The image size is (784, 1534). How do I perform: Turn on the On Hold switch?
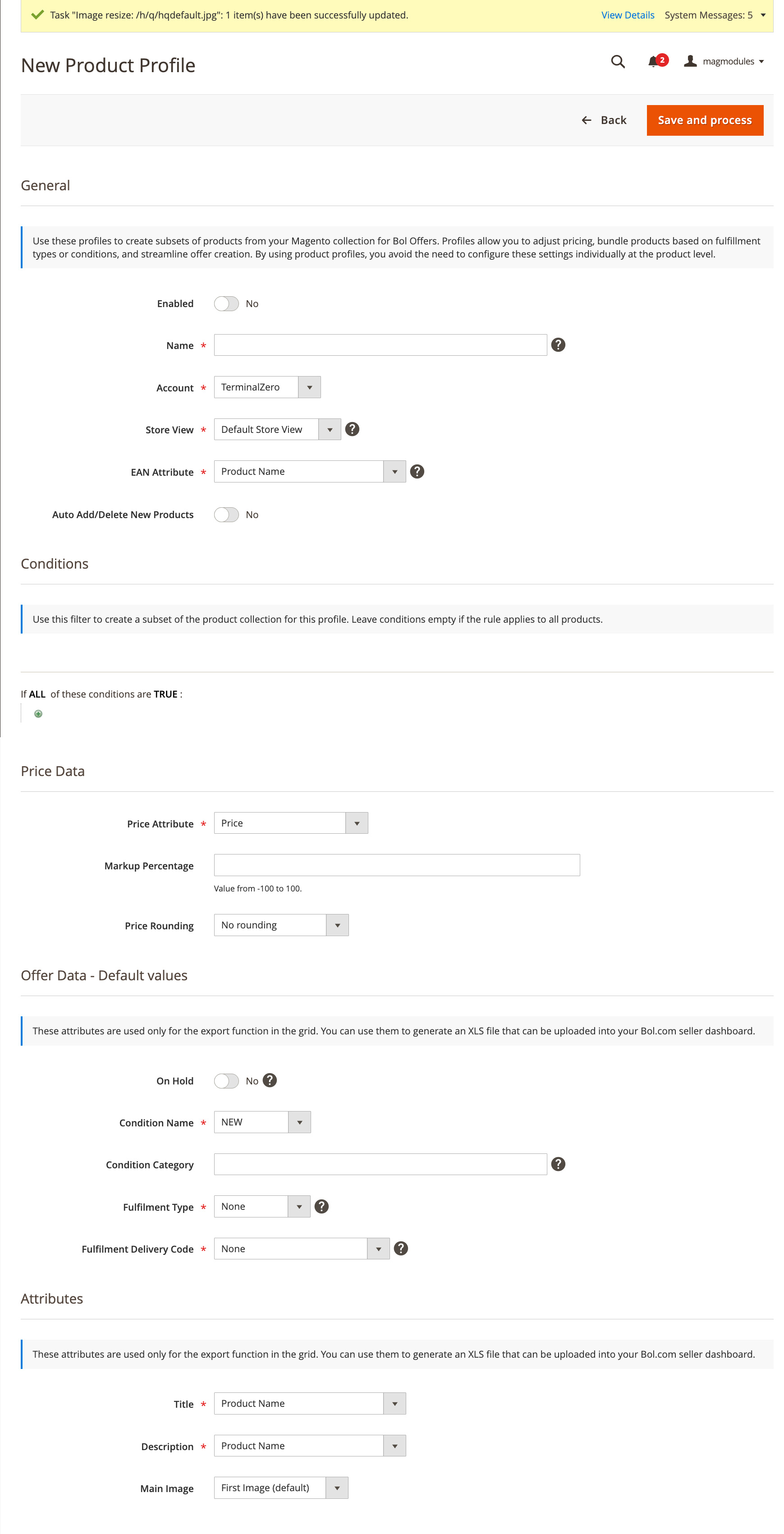click(226, 1081)
